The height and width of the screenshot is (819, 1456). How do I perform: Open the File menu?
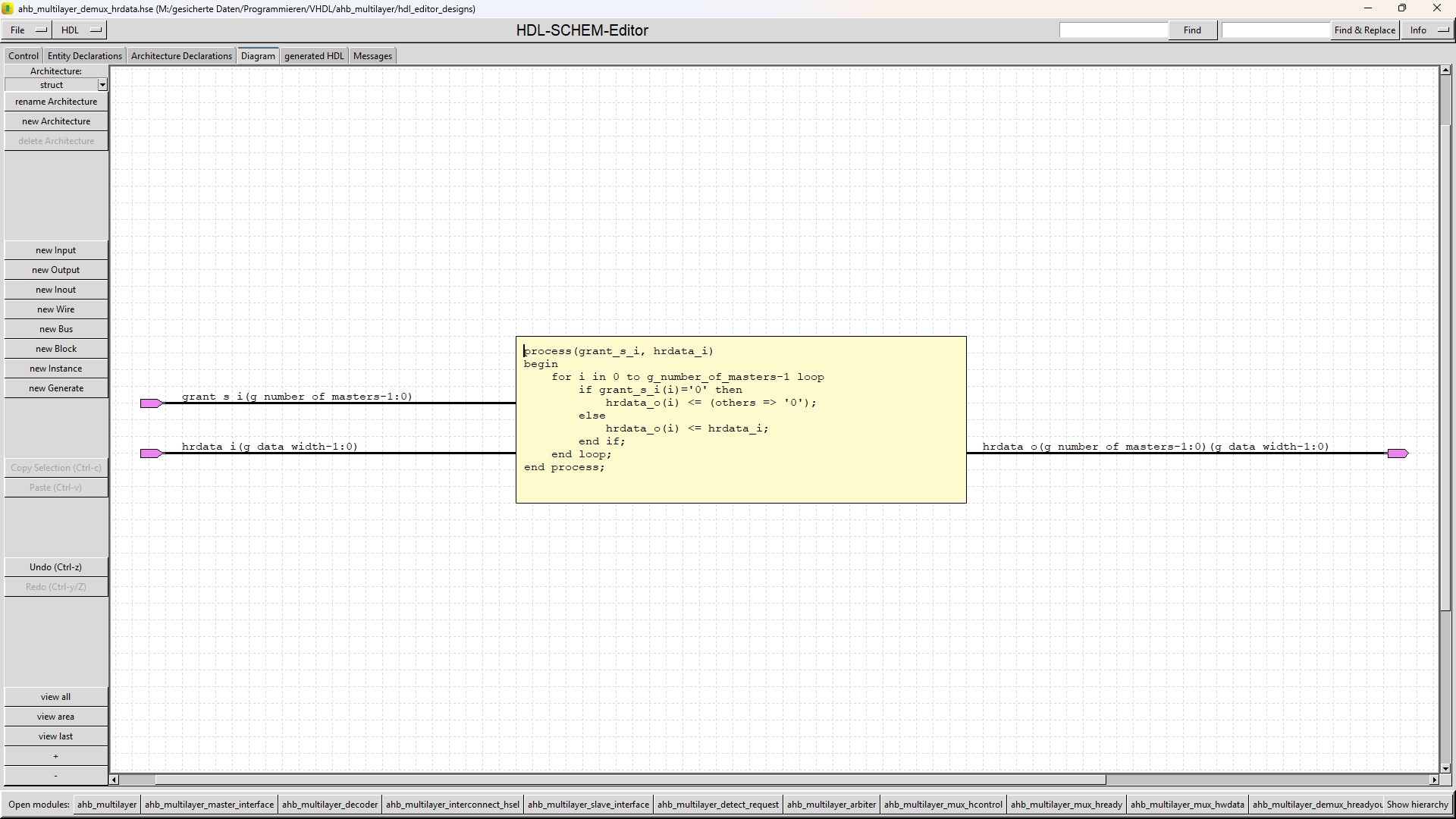(x=27, y=30)
